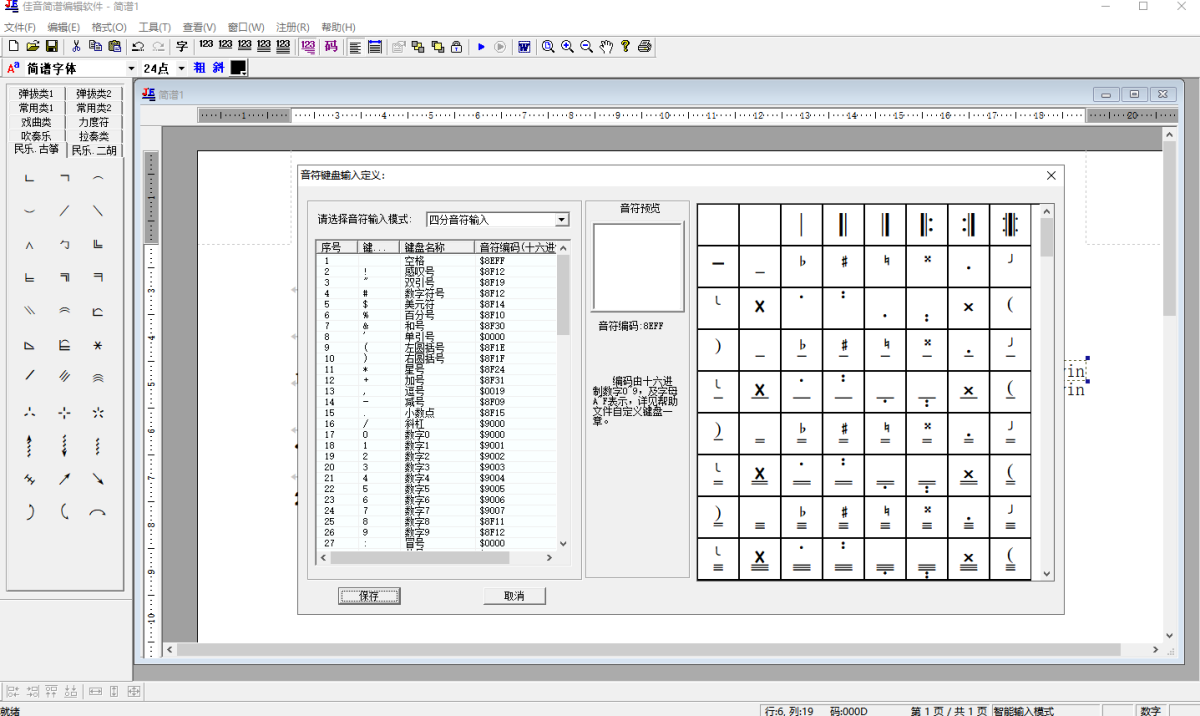Click the Save (floppy disk) toolbar icon
Viewport: 1200px width, 716px height.
pos(52,46)
